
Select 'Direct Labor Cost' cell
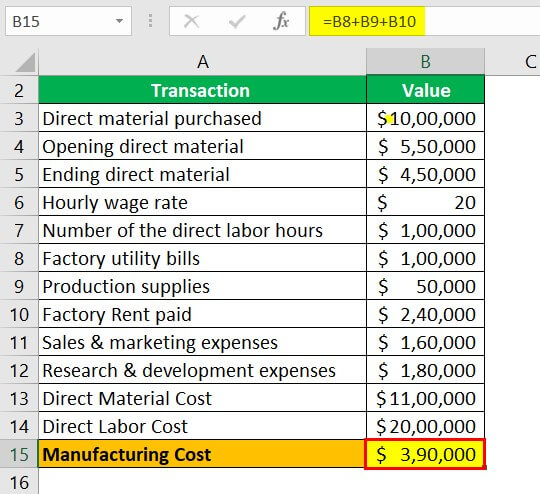(202, 426)
